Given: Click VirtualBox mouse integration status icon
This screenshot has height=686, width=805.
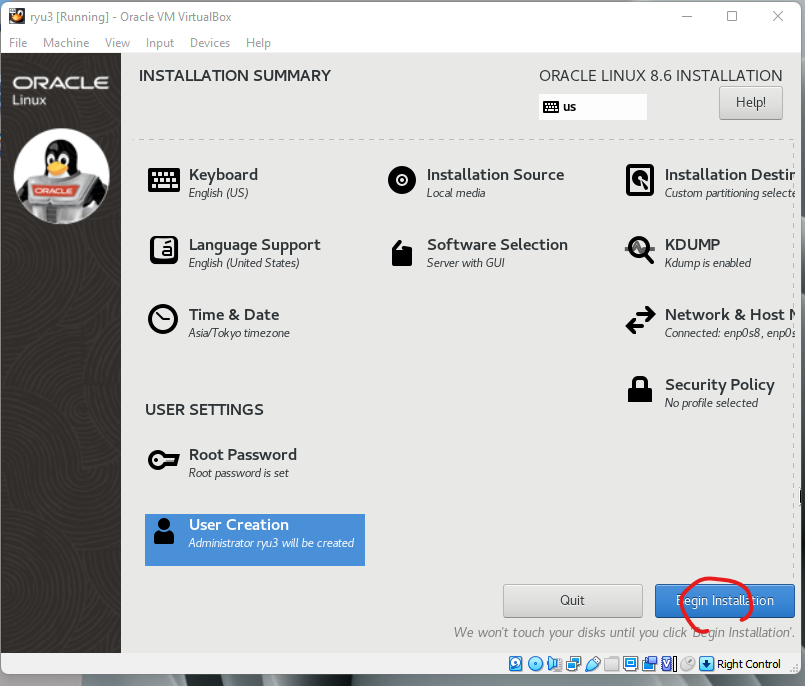Looking at the screenshot, I should pyautogui.click(x=687, y=663).
